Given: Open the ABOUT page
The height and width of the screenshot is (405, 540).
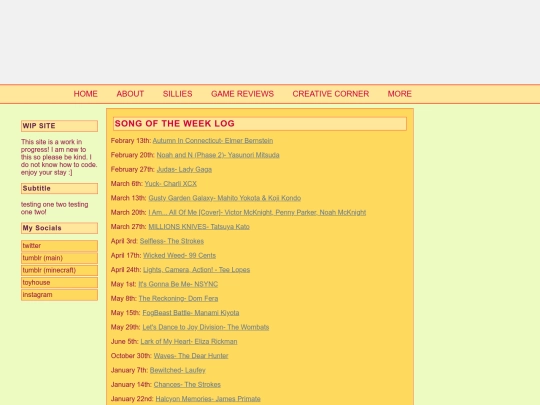Looking at the screenshot, I should pyautogui.click(x=130, y=94).
